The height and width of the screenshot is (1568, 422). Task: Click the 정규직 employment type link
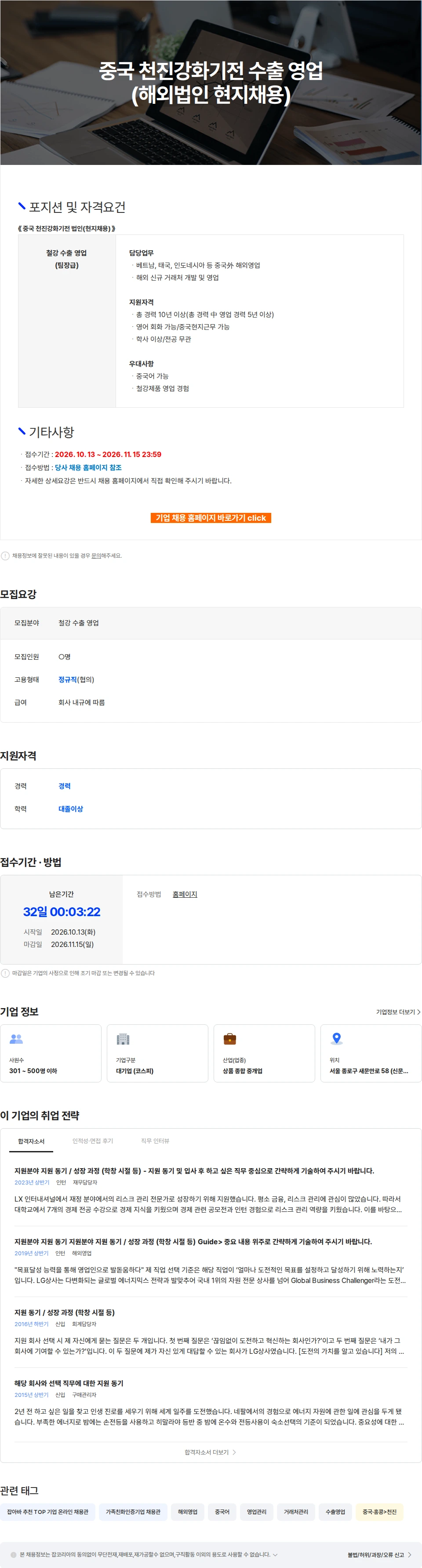tap(68, 679)
